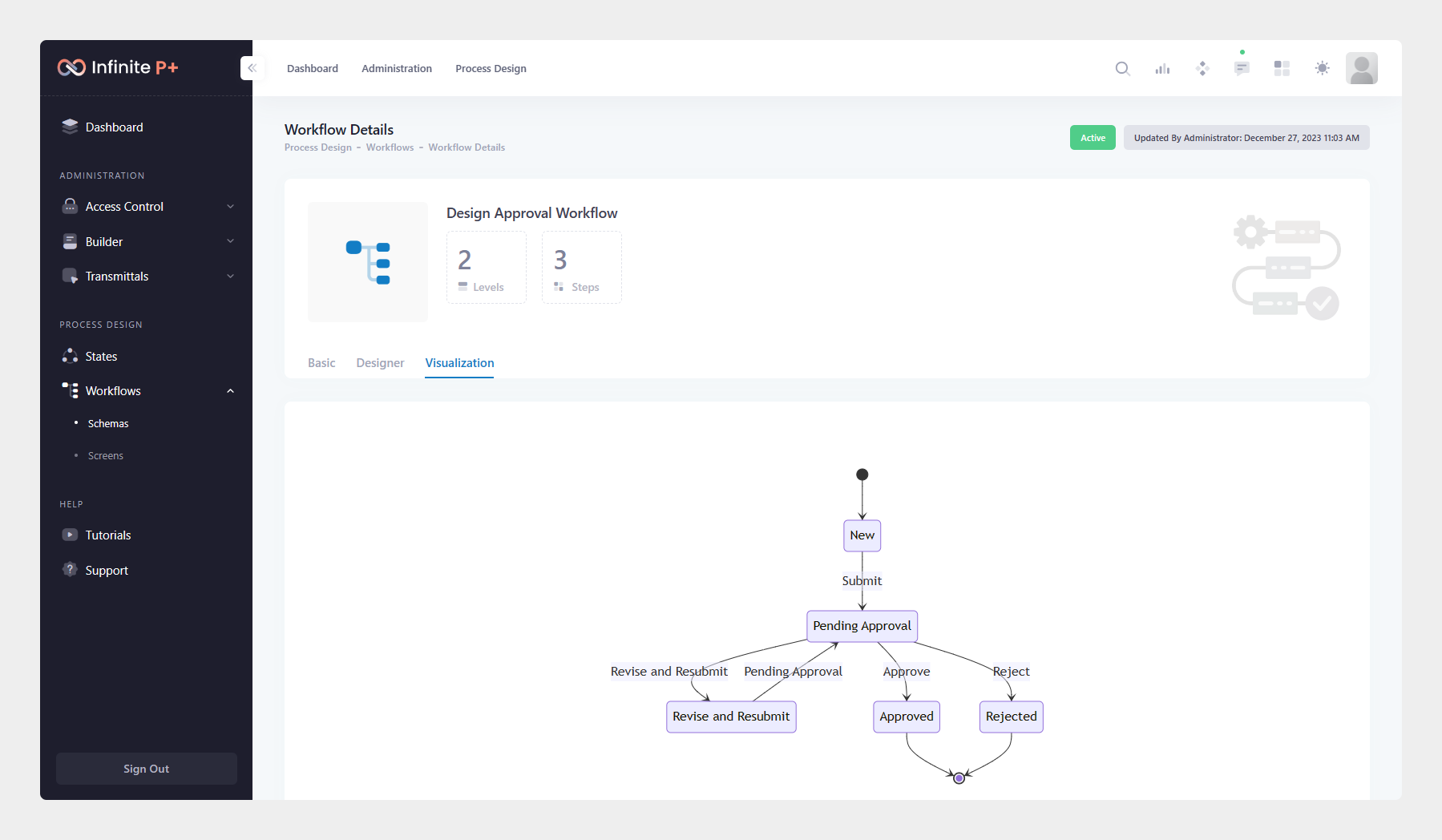Click the workflow thumbnail image

point(368,262)
